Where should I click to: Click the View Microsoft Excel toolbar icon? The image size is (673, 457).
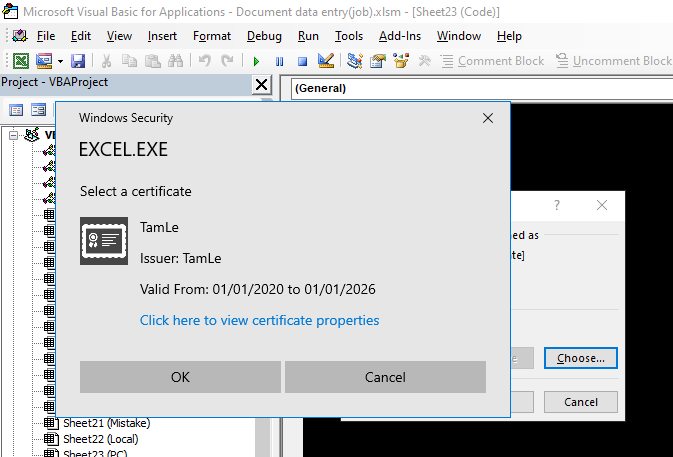[x=21, y=61]
